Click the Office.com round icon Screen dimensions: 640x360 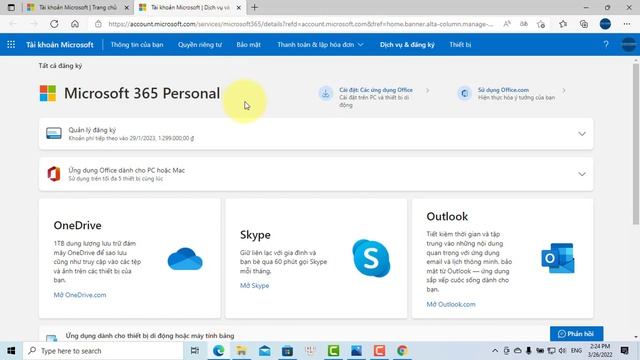click(x=464, y=93)
